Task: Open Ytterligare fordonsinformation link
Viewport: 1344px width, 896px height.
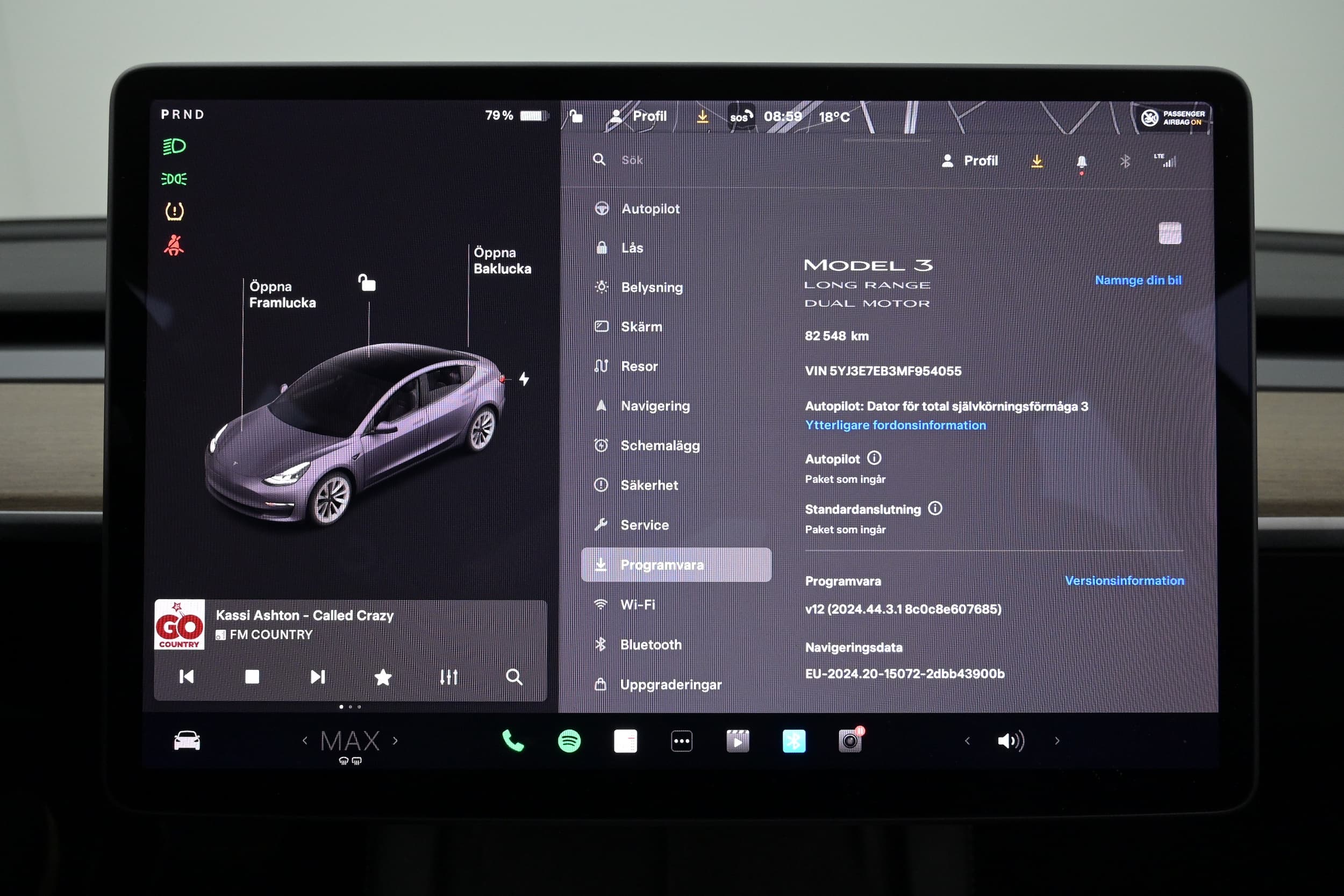Action: (896, 425)
